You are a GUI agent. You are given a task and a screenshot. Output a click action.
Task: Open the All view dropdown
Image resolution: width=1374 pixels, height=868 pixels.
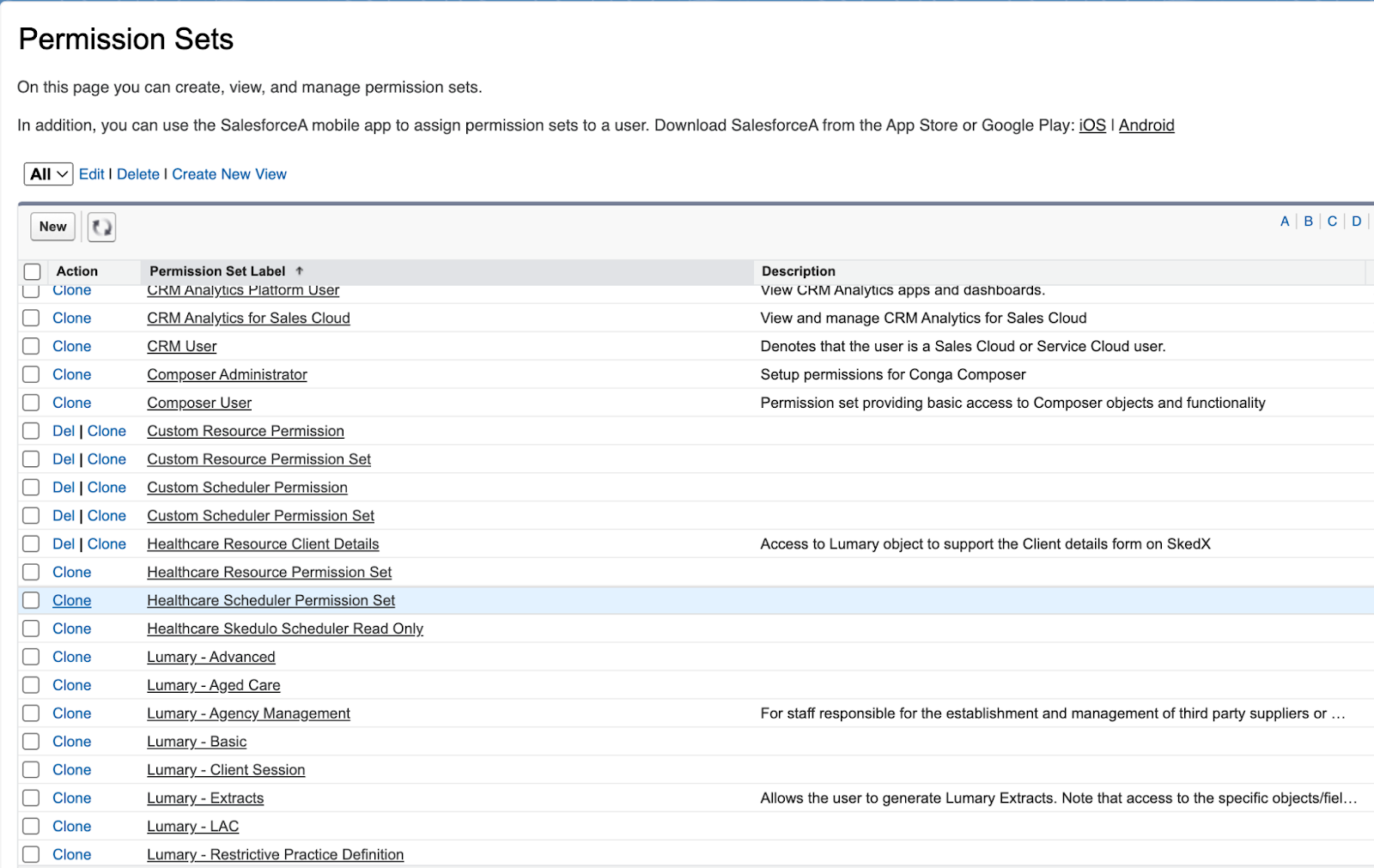48,174
